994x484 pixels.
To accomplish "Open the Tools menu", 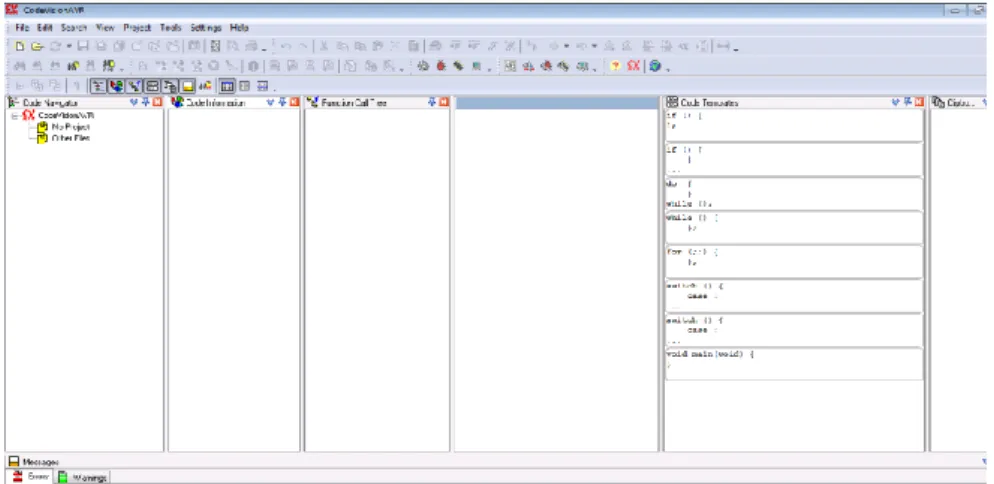I will pyautogui.click(x=171, y=28).
